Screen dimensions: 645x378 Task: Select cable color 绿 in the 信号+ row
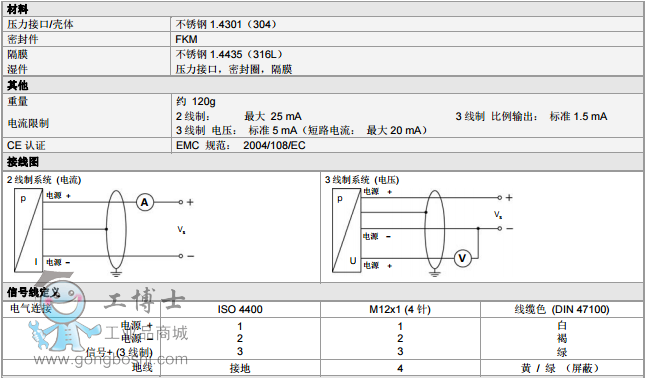click(562, 352)
